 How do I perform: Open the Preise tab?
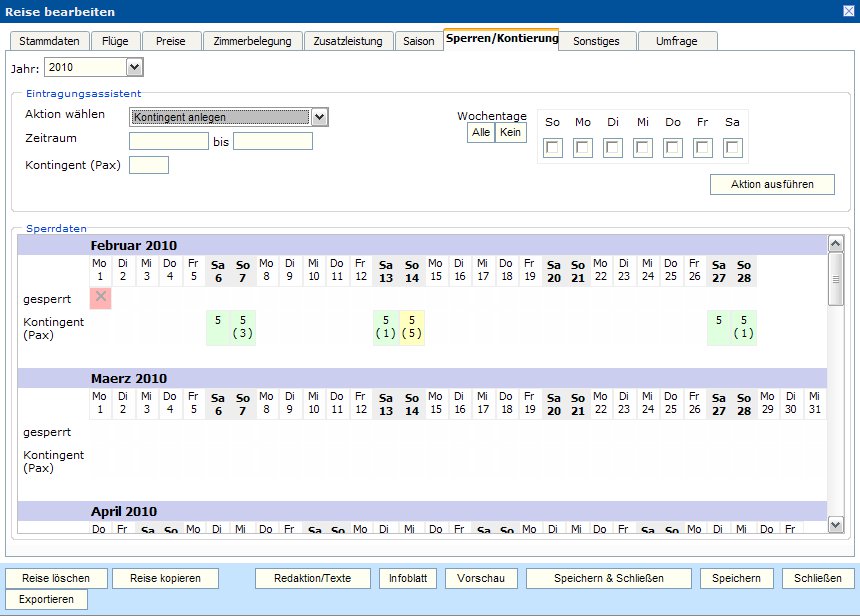click(x=170, y=41)
